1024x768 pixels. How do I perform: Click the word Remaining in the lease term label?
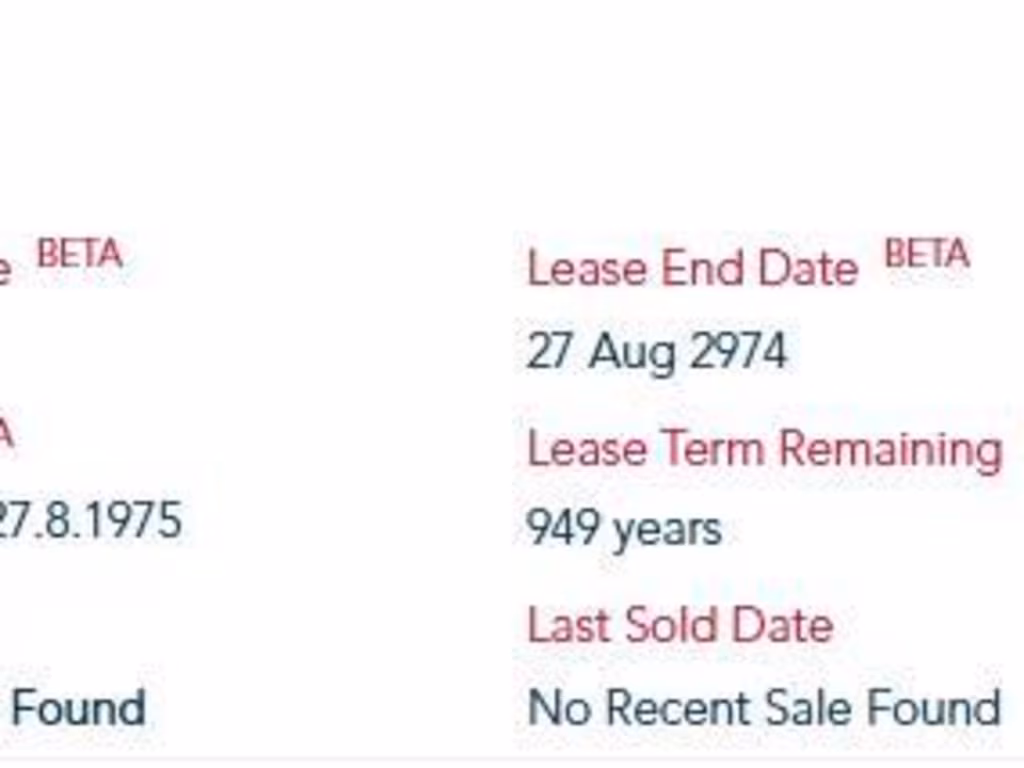click(x=890, y=448)
